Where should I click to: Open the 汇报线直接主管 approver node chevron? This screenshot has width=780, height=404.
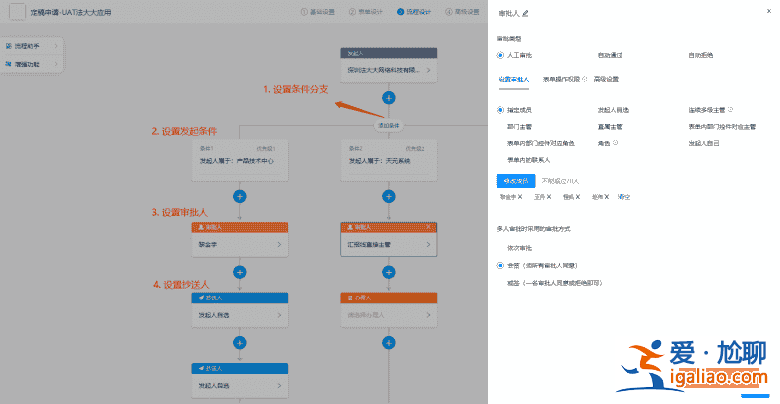coord(428,244)
